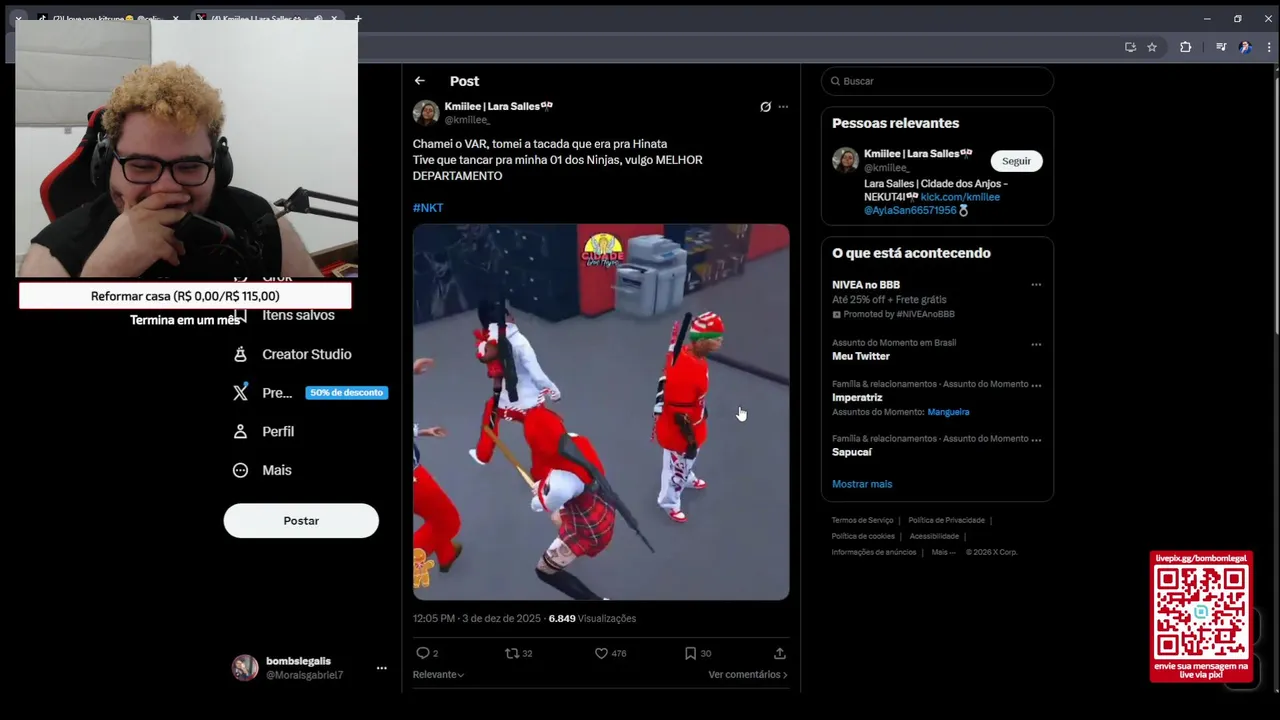This screenshot has height=720, width=1280.
Task: Bookmark the post showing 30 saves
Action: pos(690,653)
